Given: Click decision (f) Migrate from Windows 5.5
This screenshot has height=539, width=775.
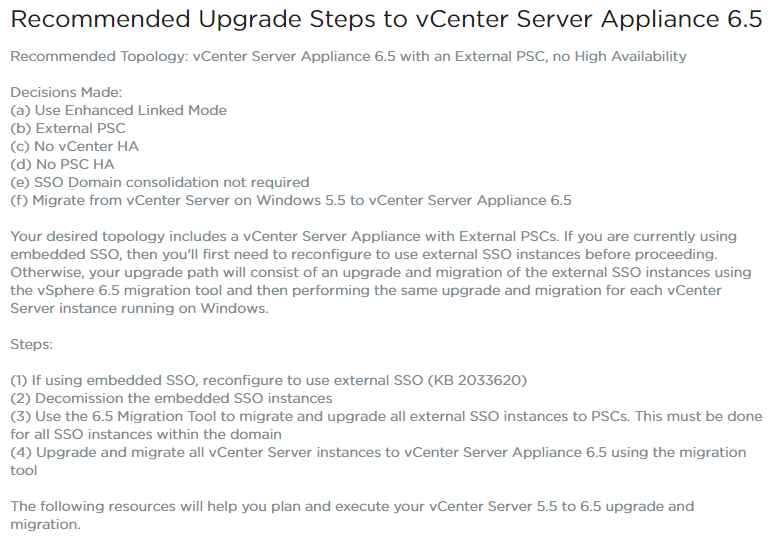Looking at the screenshot, I should pos(291,200).
